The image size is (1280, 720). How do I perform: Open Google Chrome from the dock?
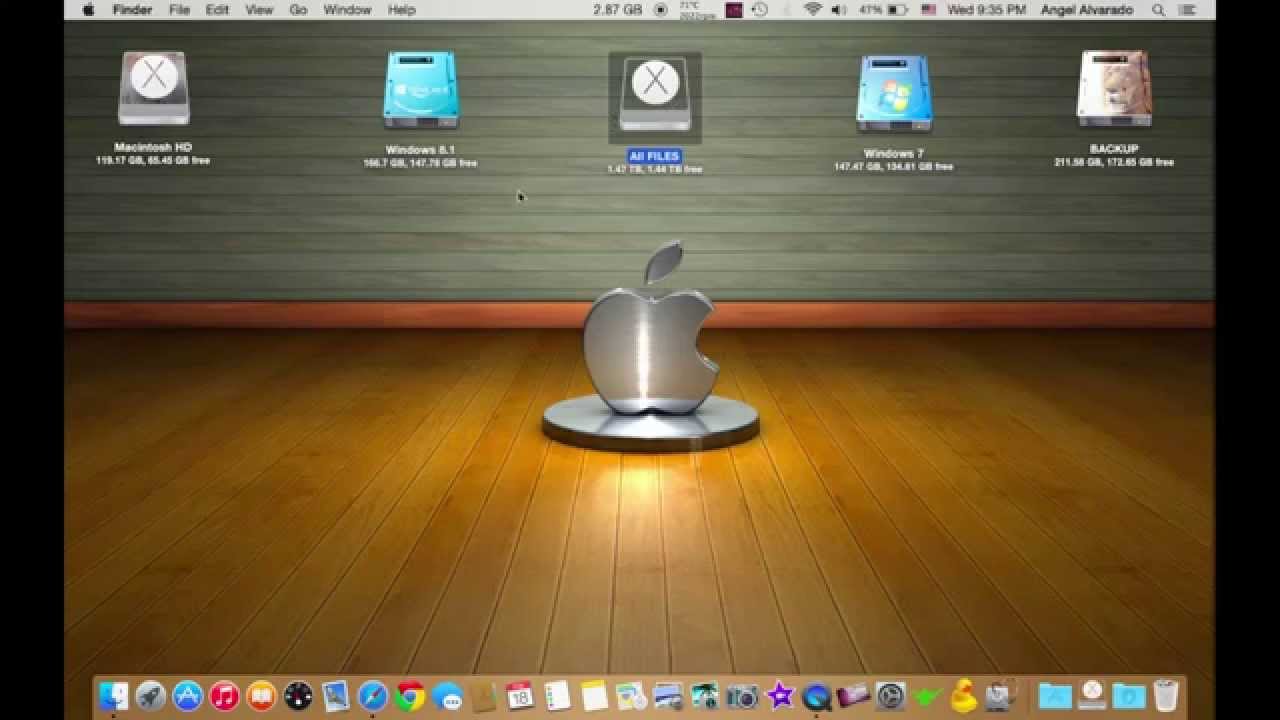tap(409, 696)
